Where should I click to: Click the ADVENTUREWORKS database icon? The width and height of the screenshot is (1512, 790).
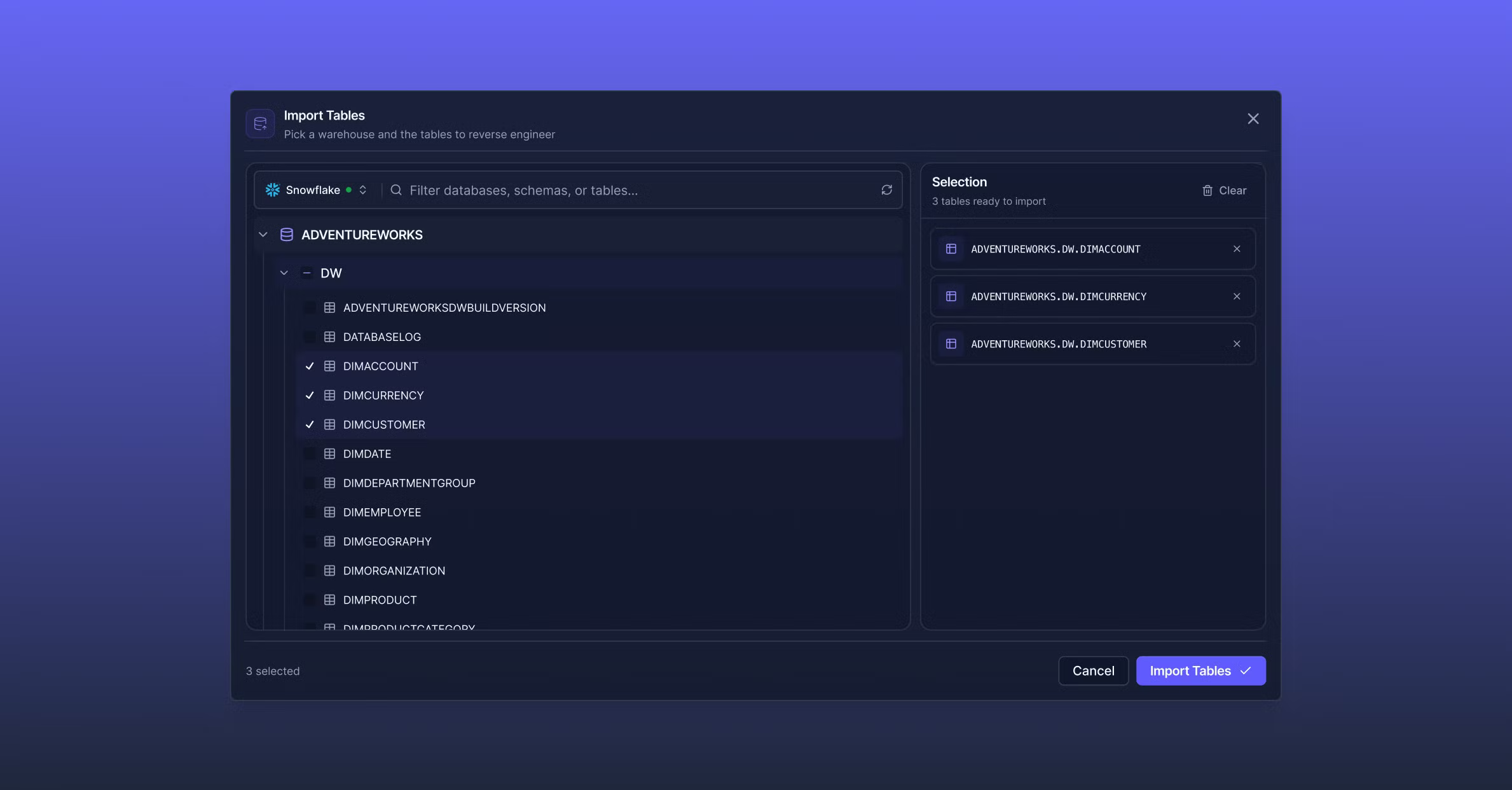tap(287, 235)
